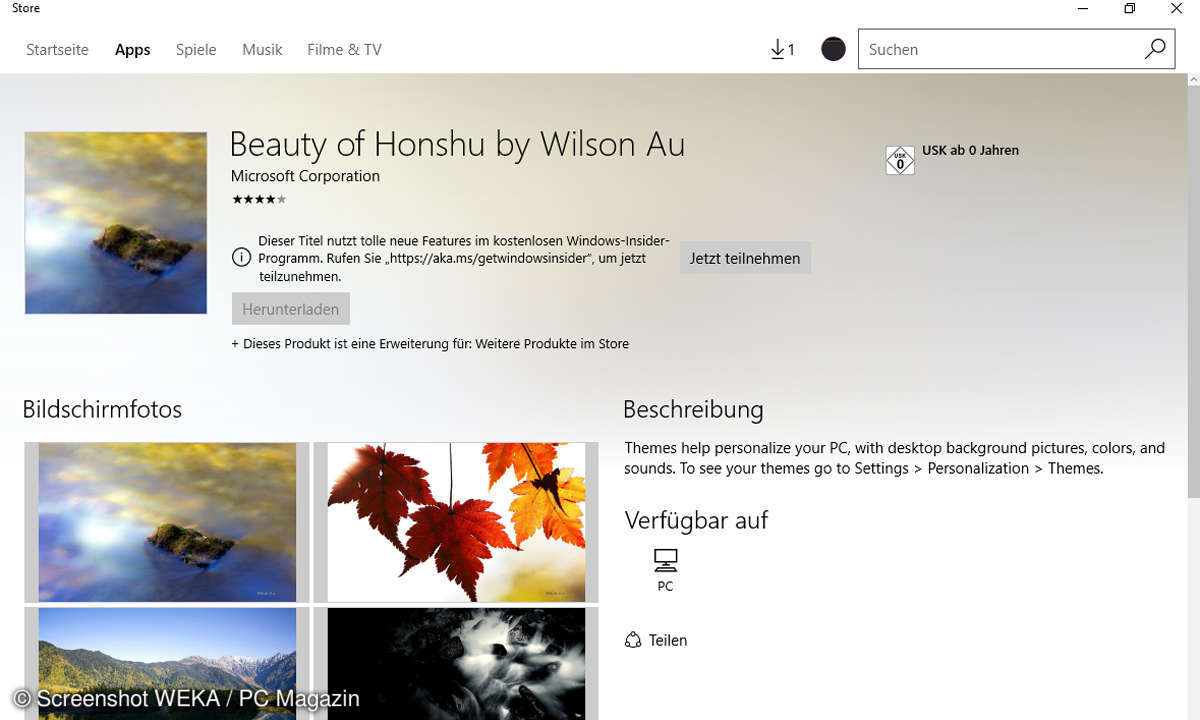Click the PC device icon
The width and height of the screenshot is (1200, 720).
[665, 559]
